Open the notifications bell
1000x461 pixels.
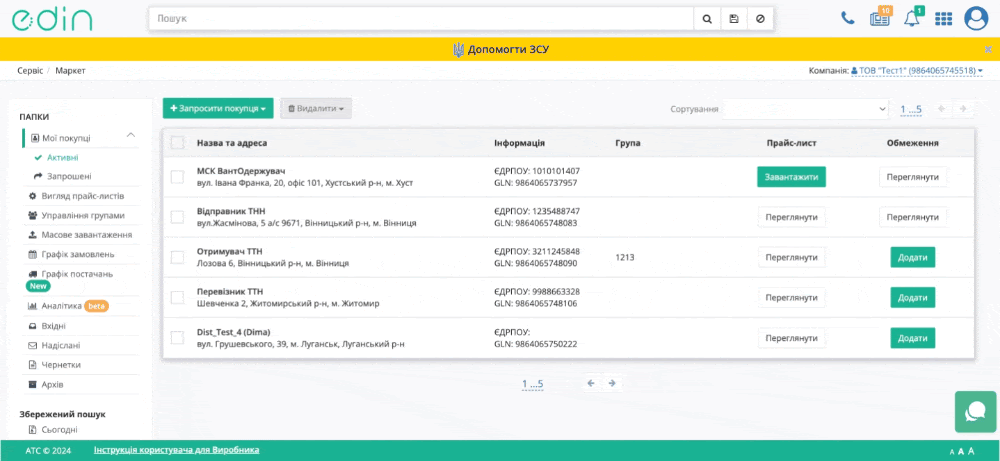point(913,18)
